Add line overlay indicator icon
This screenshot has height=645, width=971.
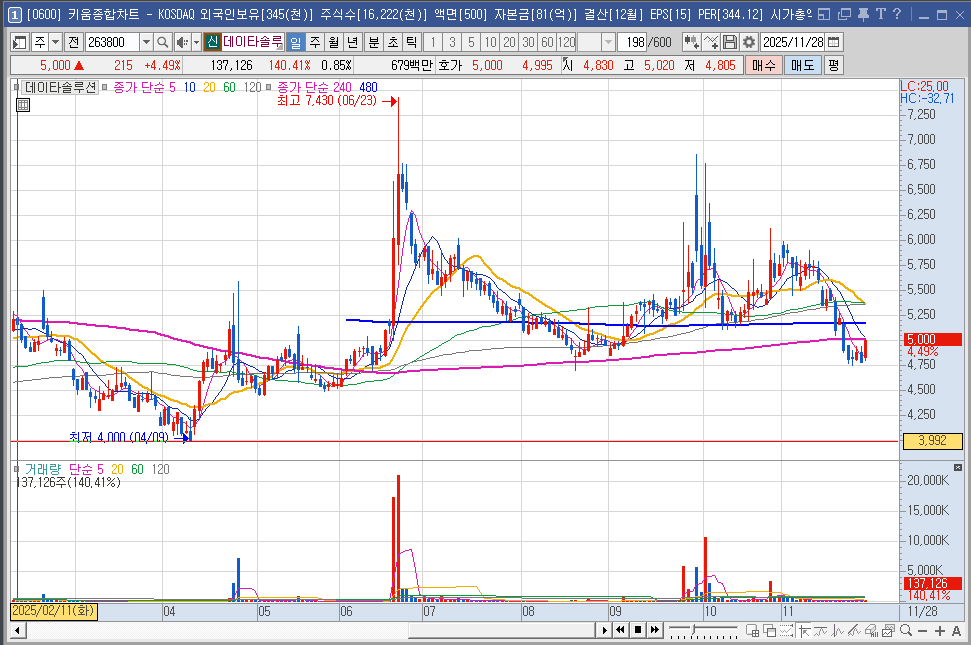711,42
